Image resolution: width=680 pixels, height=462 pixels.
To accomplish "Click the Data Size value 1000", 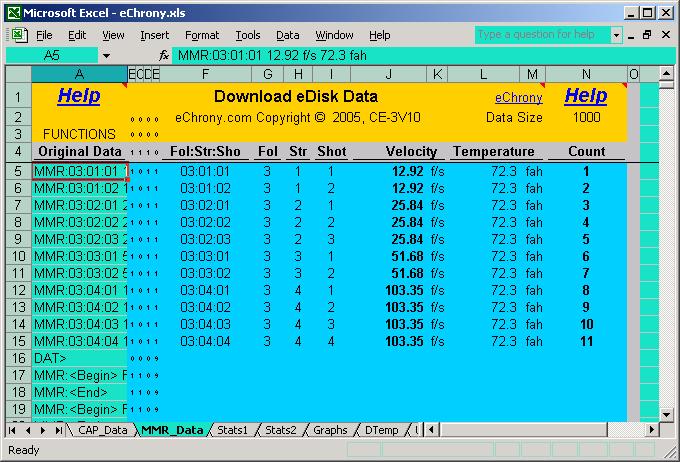I will (x=586, y=118).
